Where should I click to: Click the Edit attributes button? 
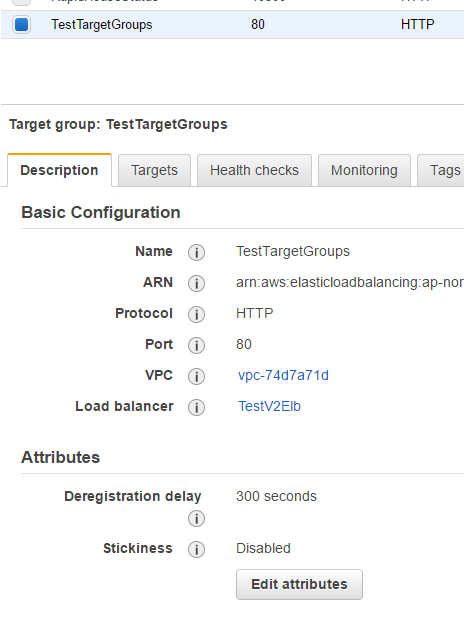click(299, 584)
